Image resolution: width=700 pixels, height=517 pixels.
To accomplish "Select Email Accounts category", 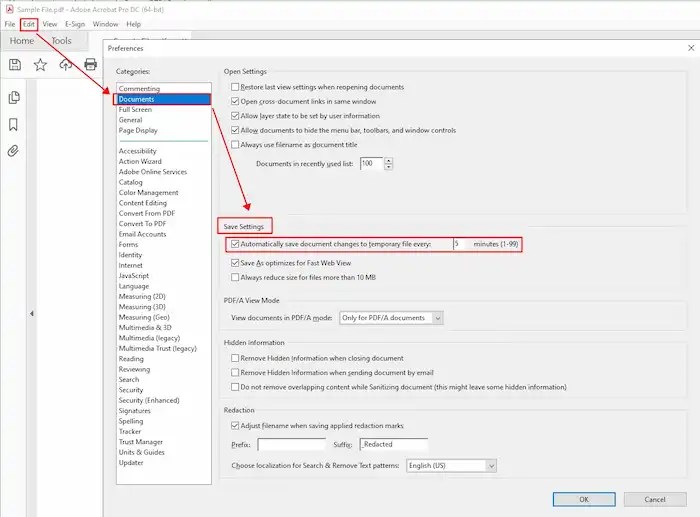I will [x=142, y=234].
